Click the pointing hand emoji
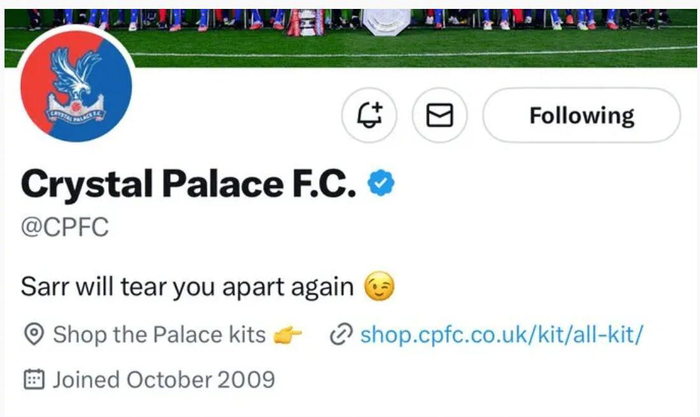Image resolution: width=700 pixels, height=417 pixels. coord(288,335)
